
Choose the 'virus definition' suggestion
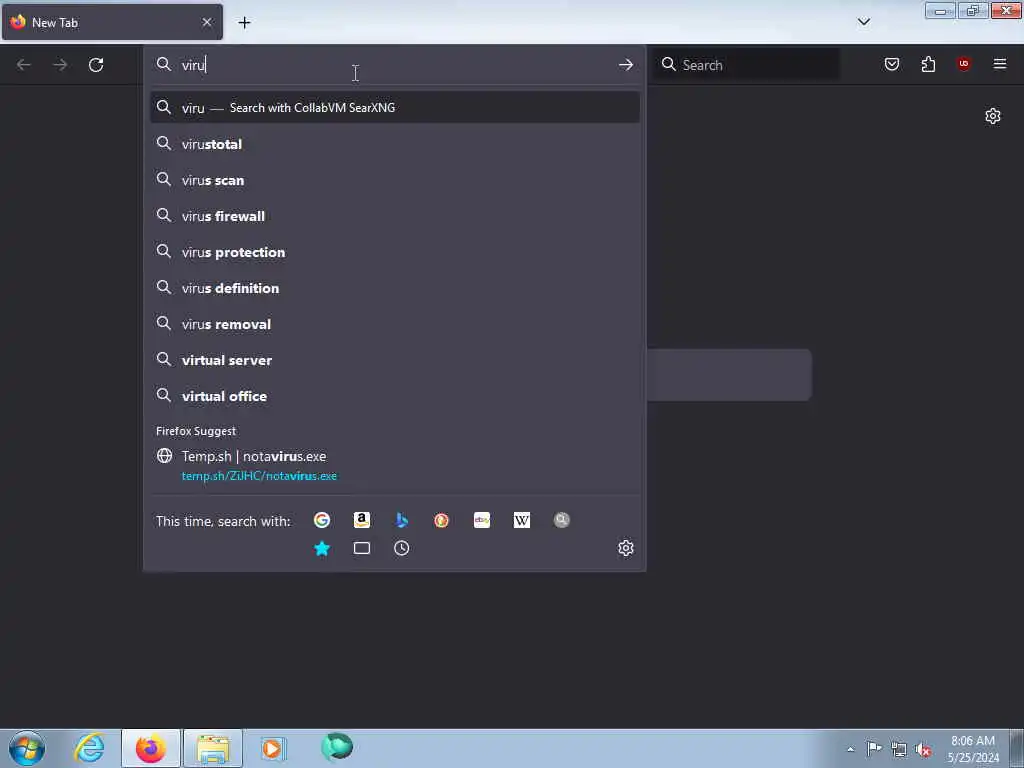(394, 288)
